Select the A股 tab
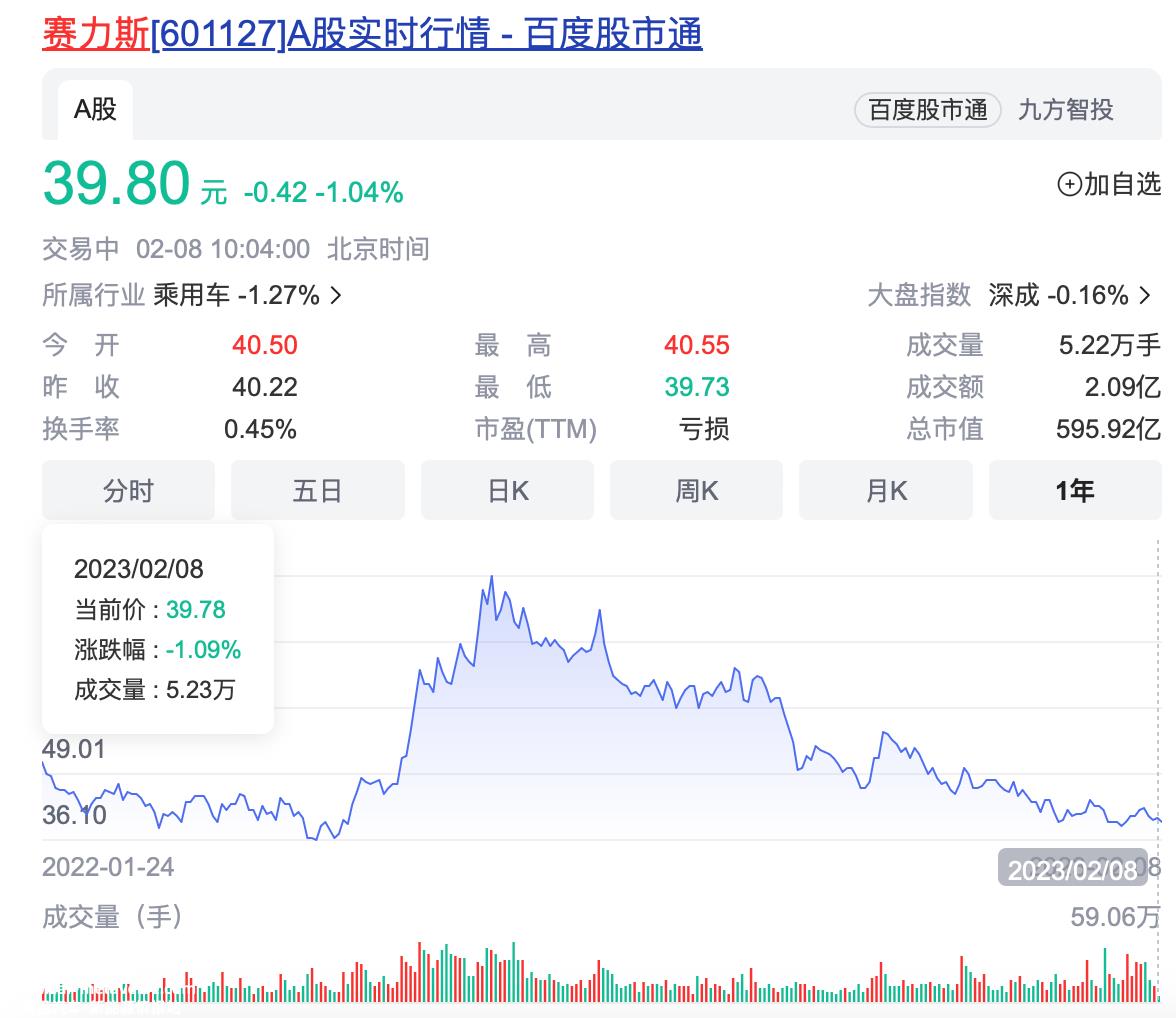Screen dimensions: 1176x1018 click(95, 110)
